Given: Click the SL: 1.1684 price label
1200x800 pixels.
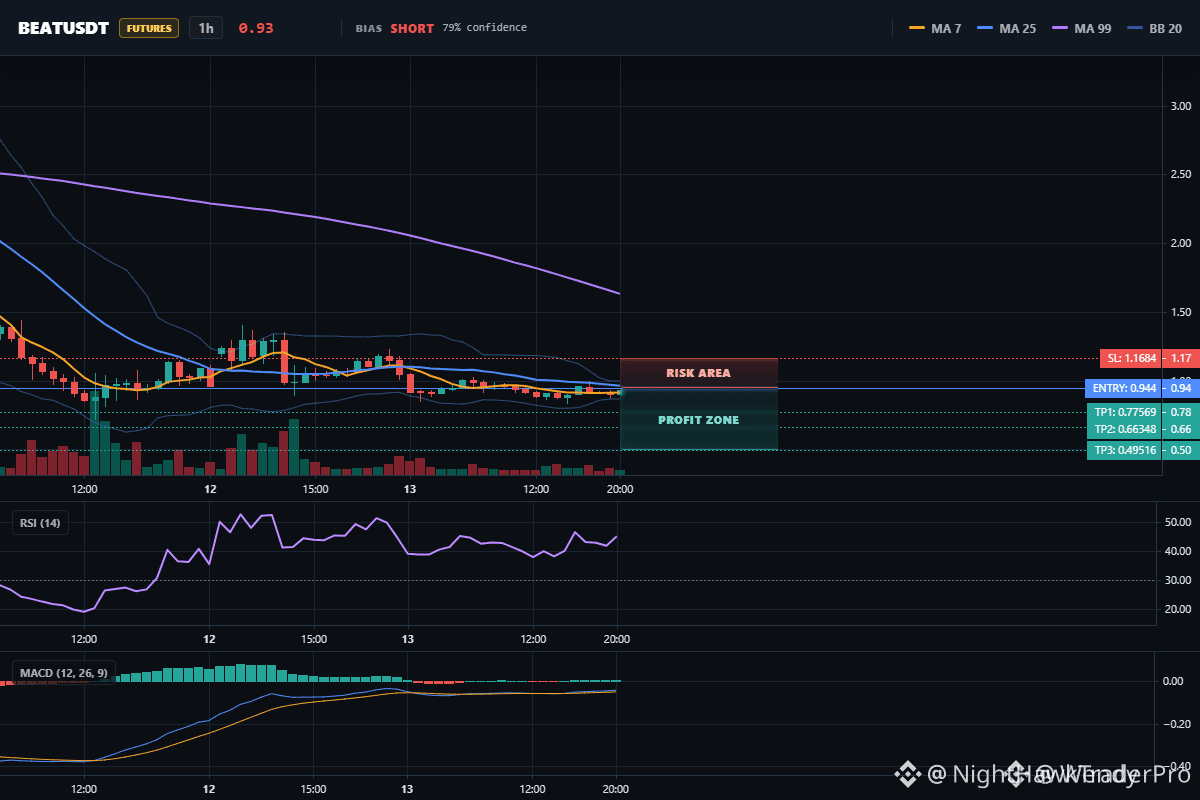Looking at the screenshot, I should click(x=1130, y=358).
